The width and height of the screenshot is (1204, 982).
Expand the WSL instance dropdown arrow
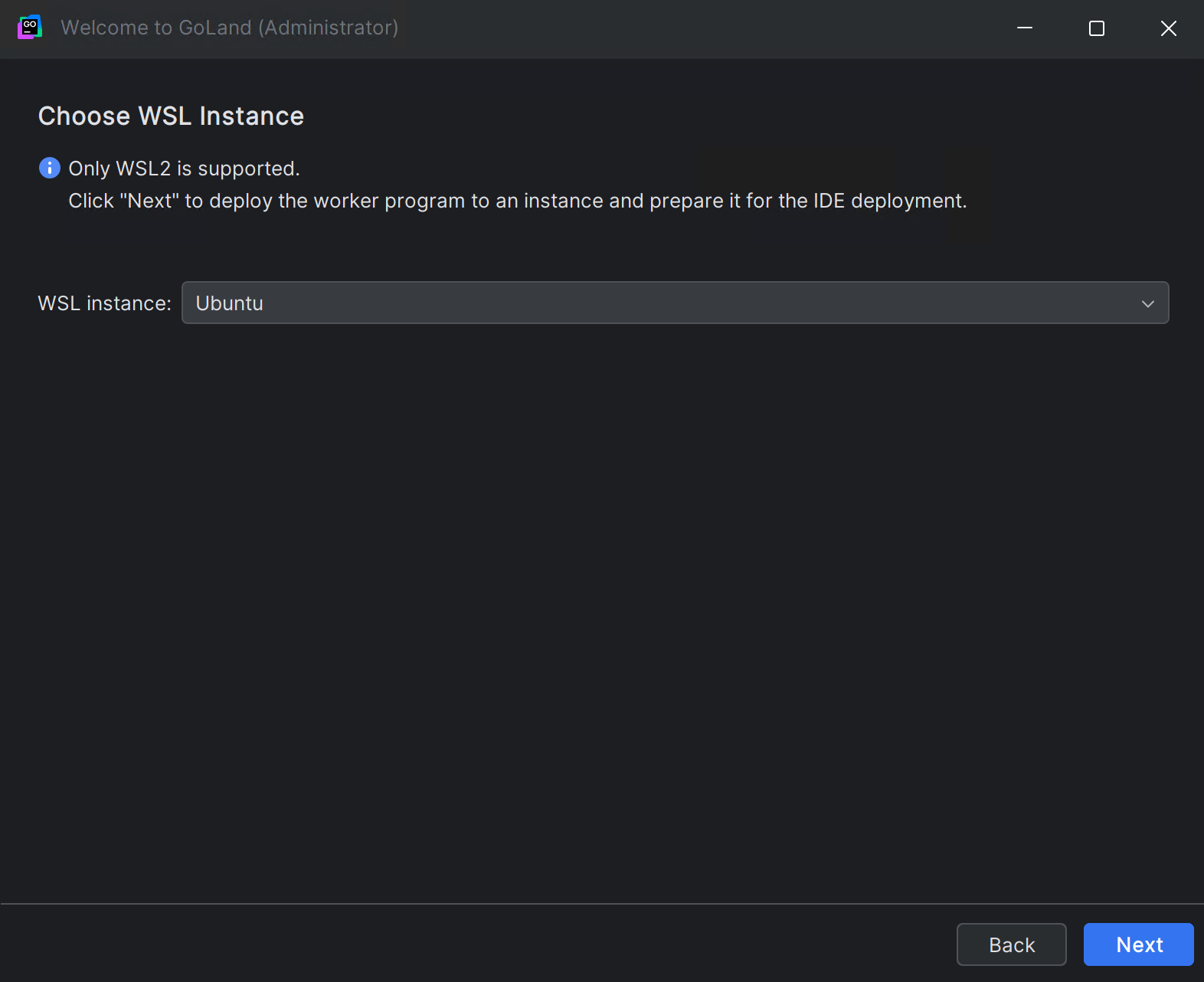[1147, 303]
